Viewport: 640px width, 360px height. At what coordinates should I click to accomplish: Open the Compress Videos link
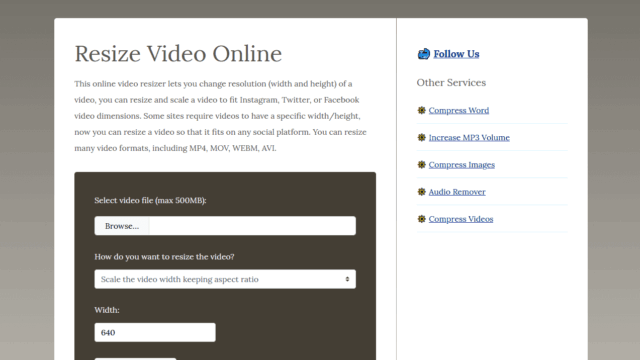tap(461, 219)
